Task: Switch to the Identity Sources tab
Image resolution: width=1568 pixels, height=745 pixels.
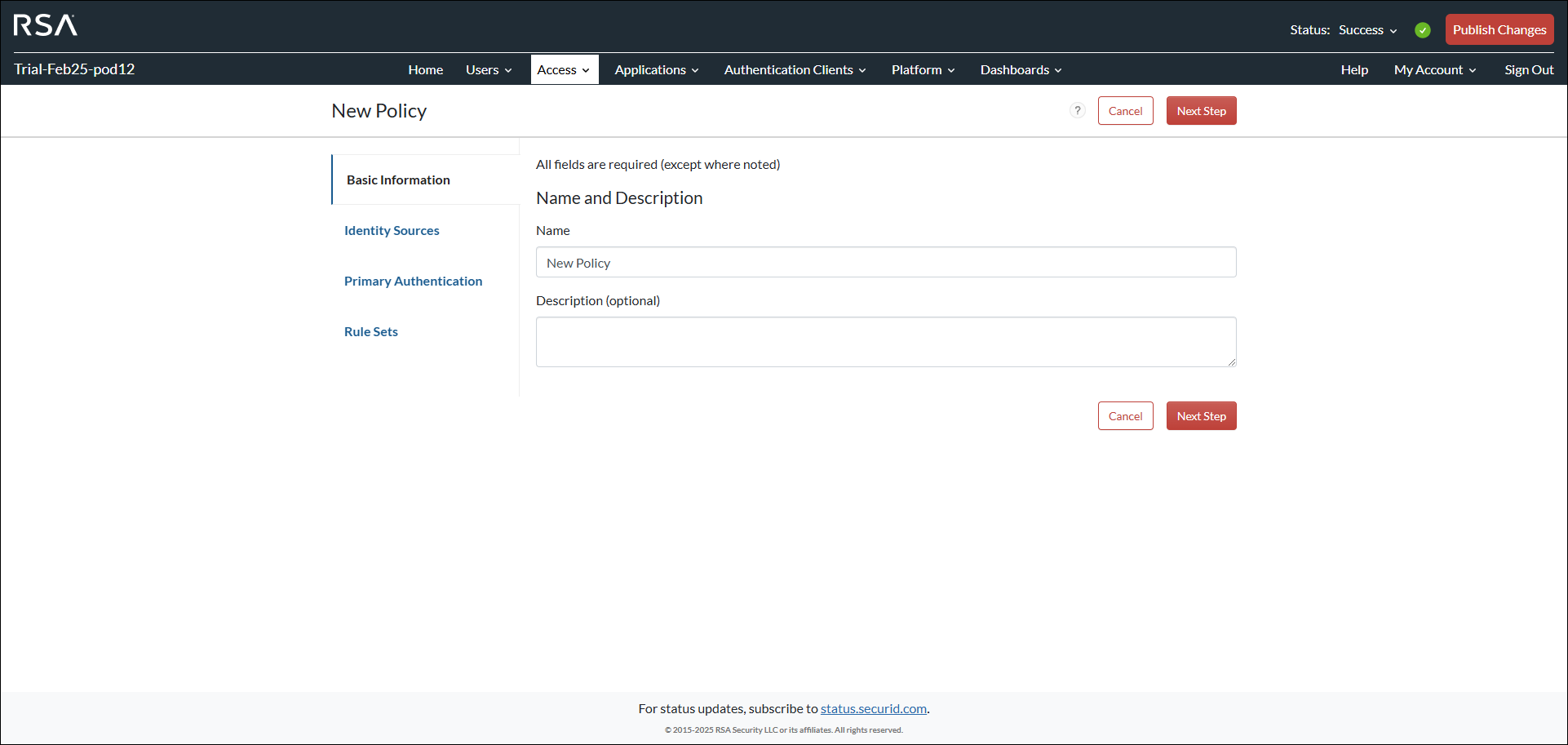Action: point(392,231)
